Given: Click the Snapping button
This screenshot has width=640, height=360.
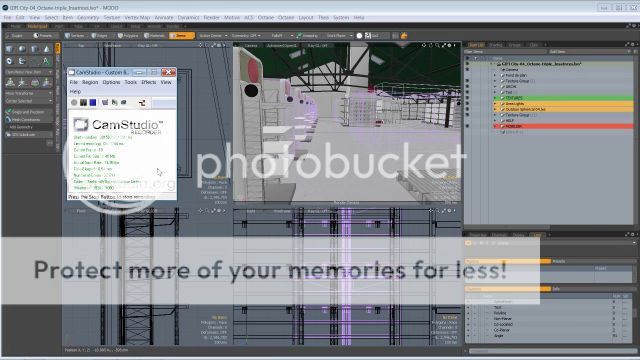Looking at the screenshot, I should point(308,36).
